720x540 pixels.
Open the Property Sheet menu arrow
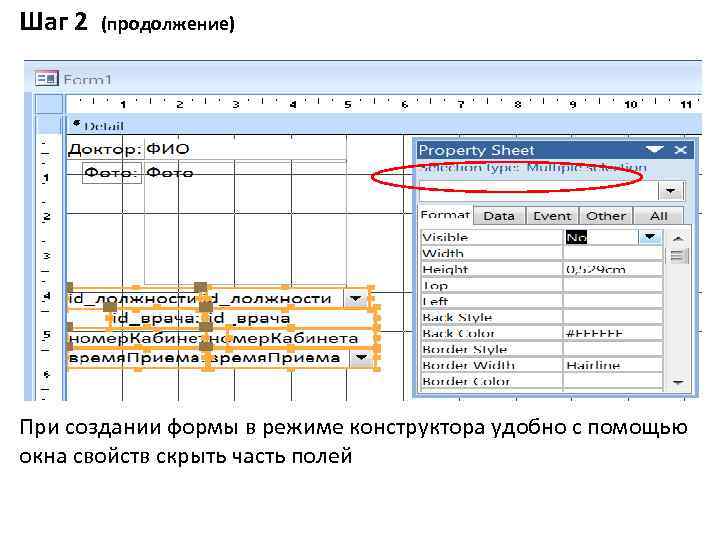point(654,149)
